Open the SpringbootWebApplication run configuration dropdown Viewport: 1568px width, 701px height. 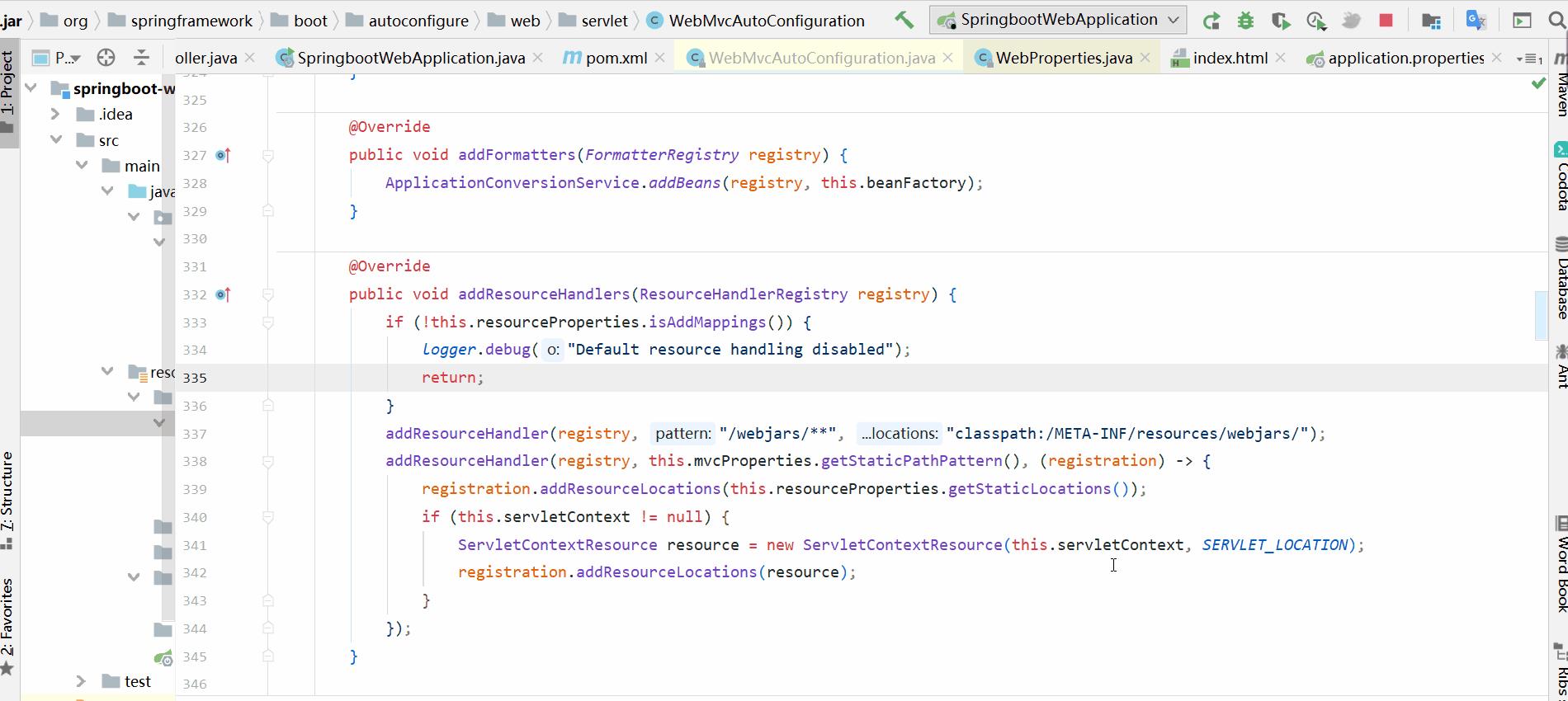(x=1058, y=20)
